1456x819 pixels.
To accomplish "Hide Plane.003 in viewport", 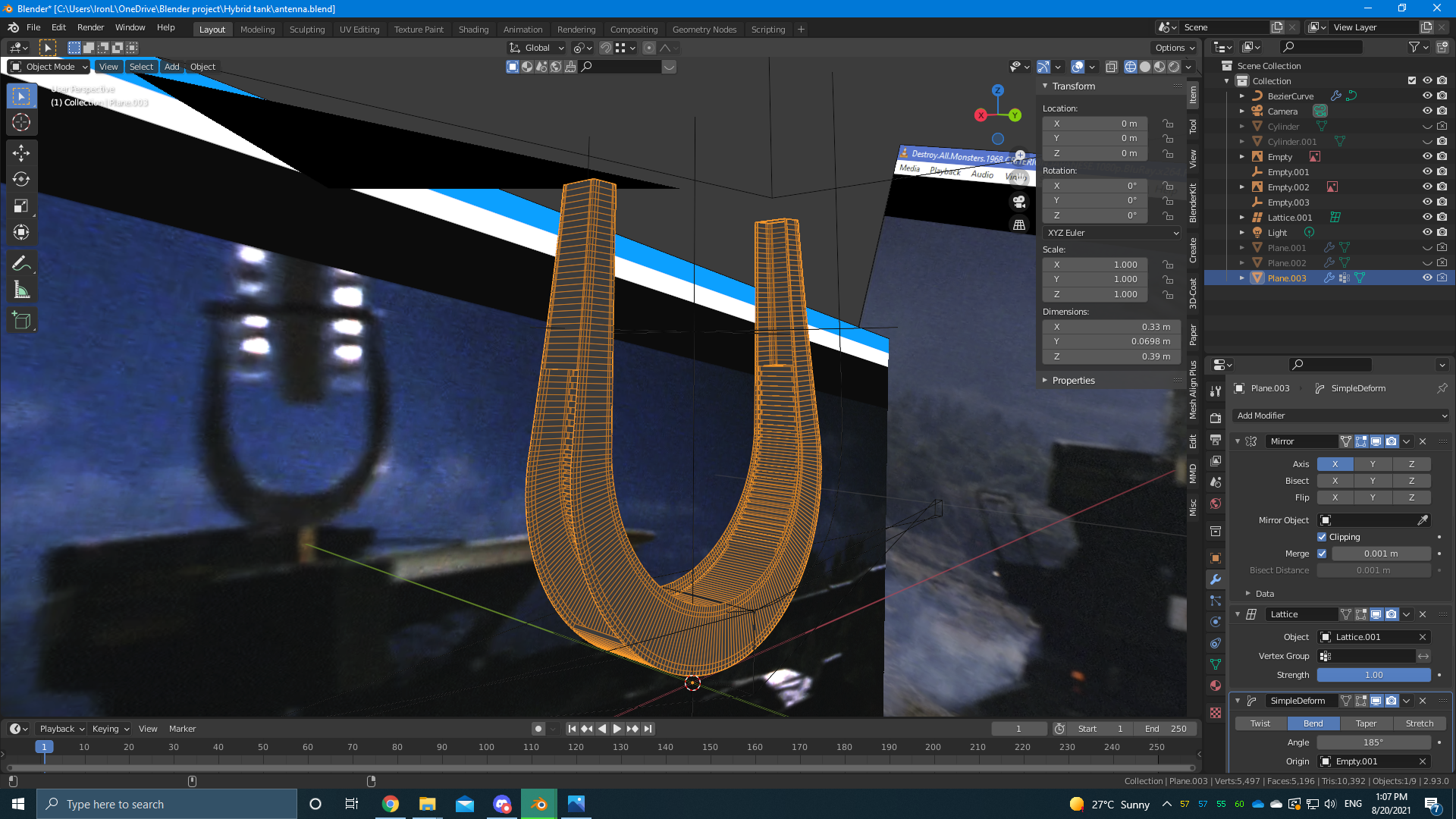I will coord(1427,278).
